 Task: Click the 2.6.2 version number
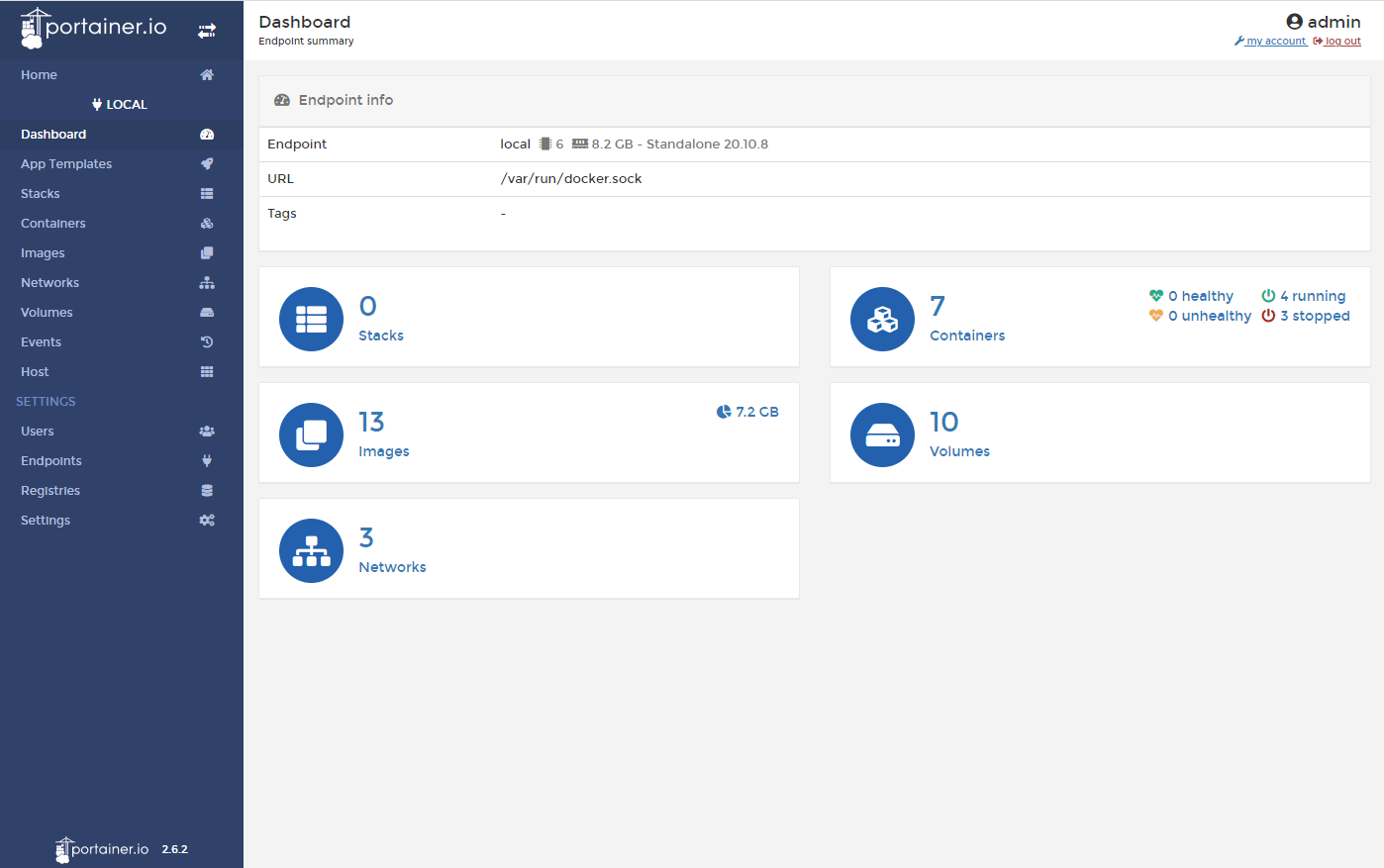pyautogui.click(x=174, y=849)
